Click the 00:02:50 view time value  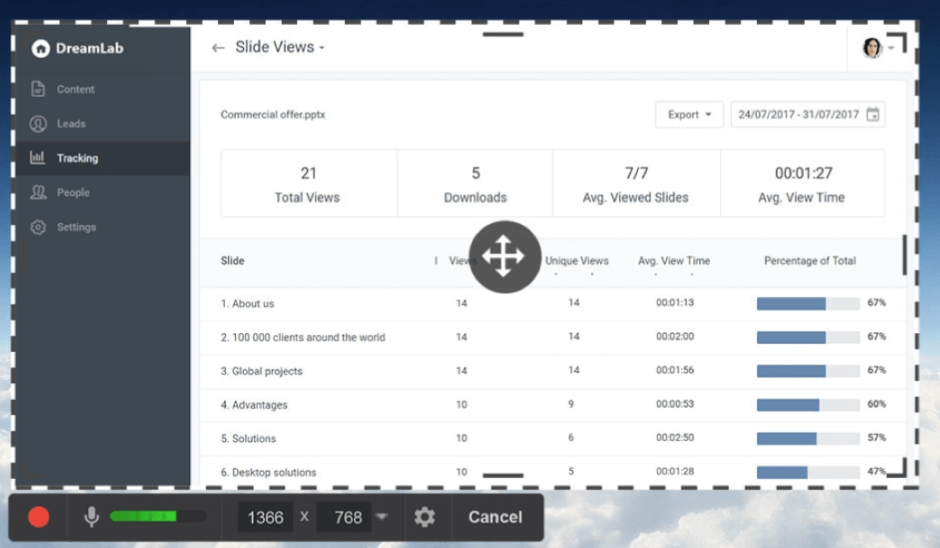[x=675, y=438]
